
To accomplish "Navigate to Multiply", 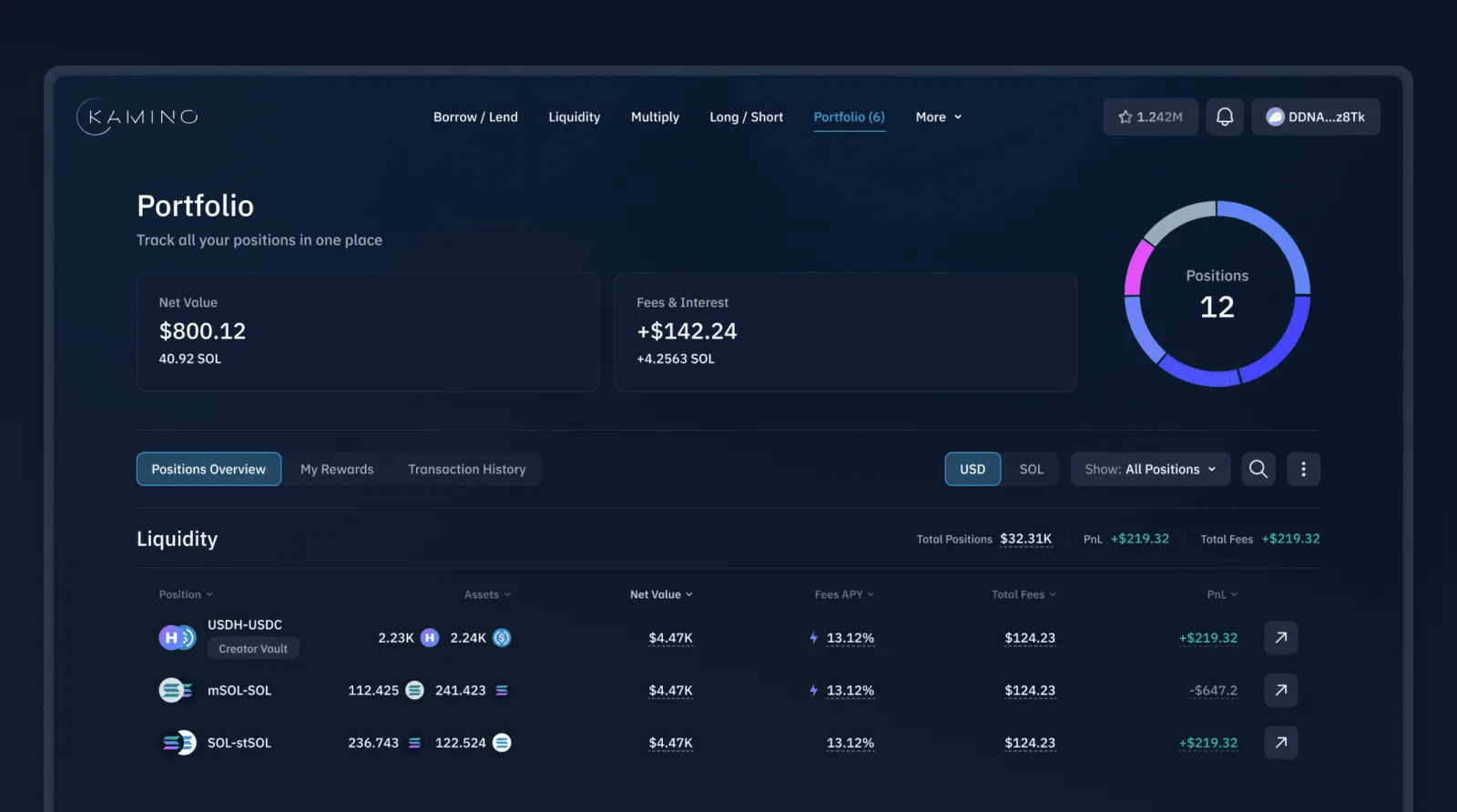I will (655, 117).
